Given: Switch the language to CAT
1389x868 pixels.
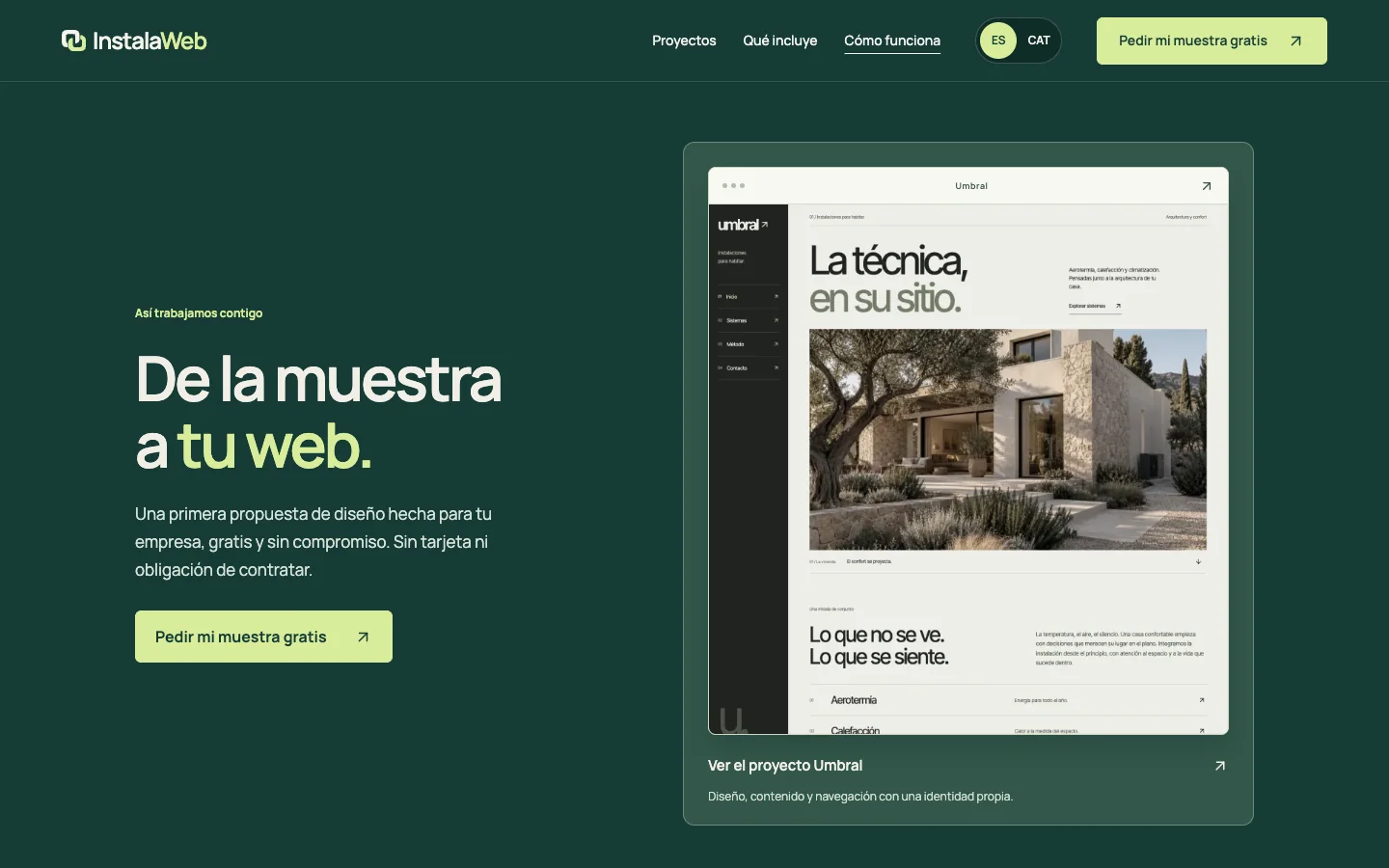Looking at the screenshot, I should (x=1039, y=41).
